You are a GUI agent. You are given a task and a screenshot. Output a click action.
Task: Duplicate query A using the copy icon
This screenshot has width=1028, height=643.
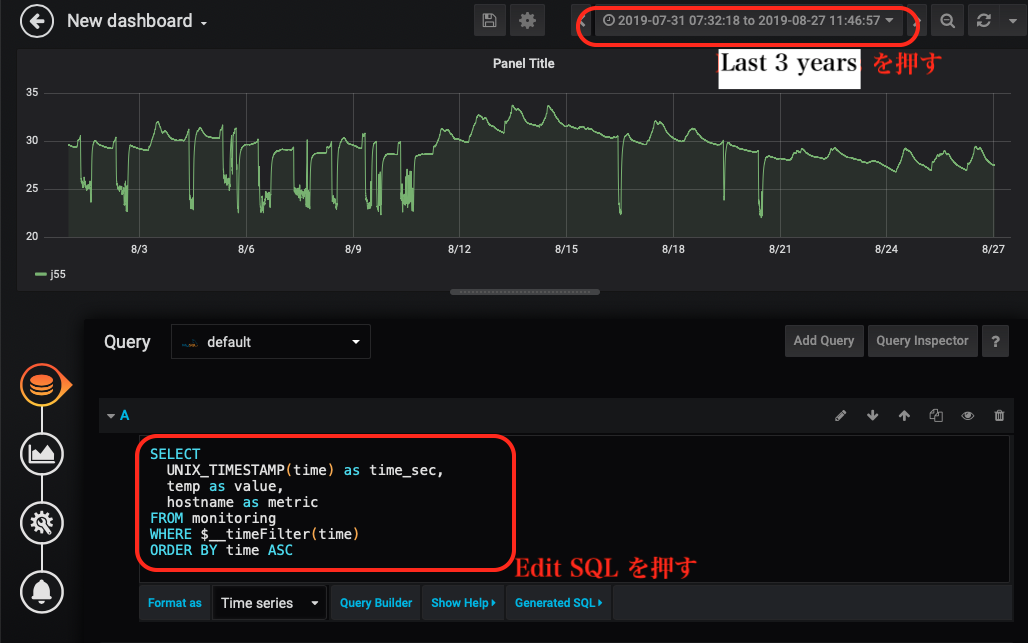pyautogui.click(x=936, y=416)
